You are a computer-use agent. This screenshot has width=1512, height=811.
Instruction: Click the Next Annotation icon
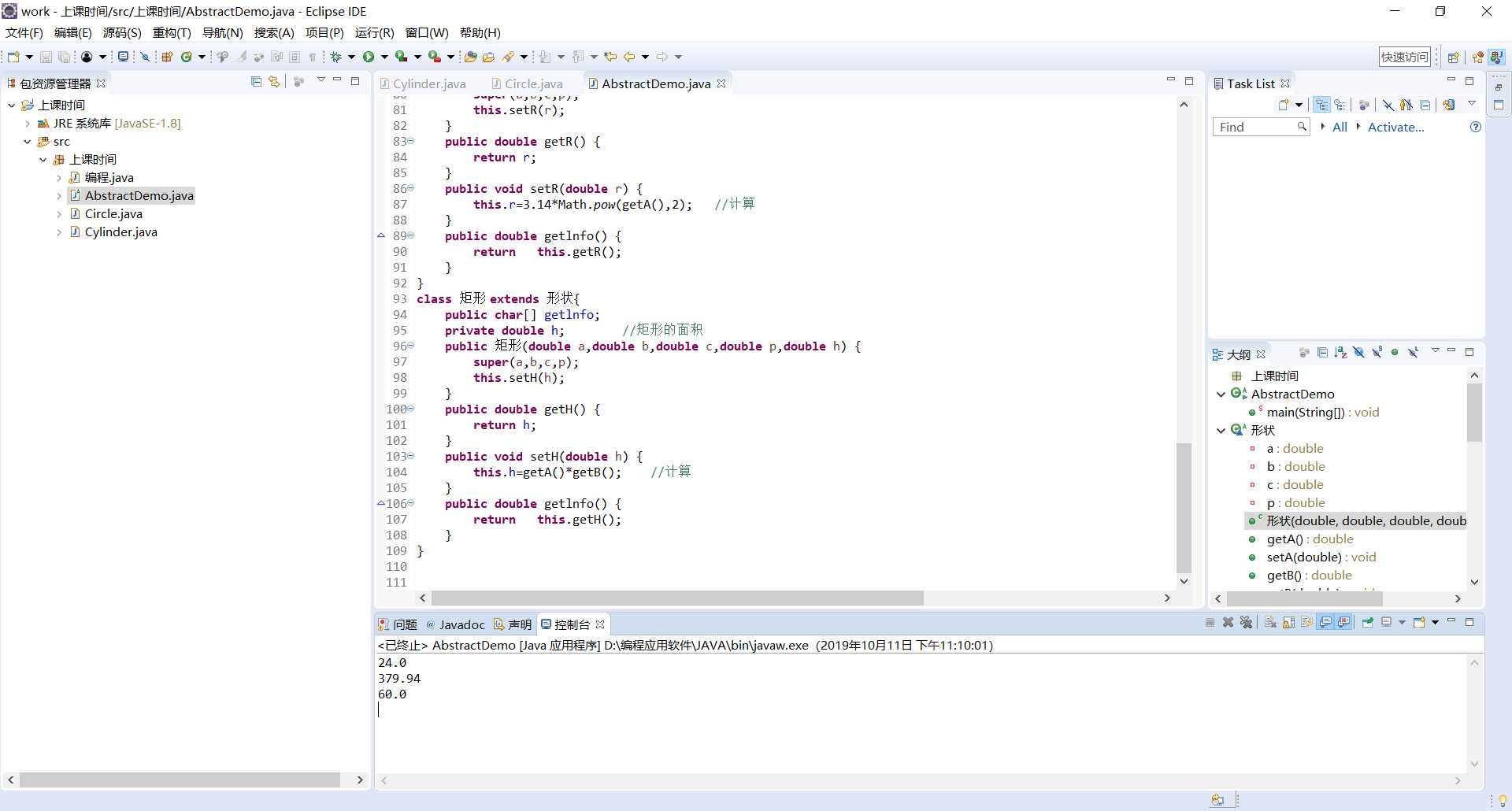point(545,57)
